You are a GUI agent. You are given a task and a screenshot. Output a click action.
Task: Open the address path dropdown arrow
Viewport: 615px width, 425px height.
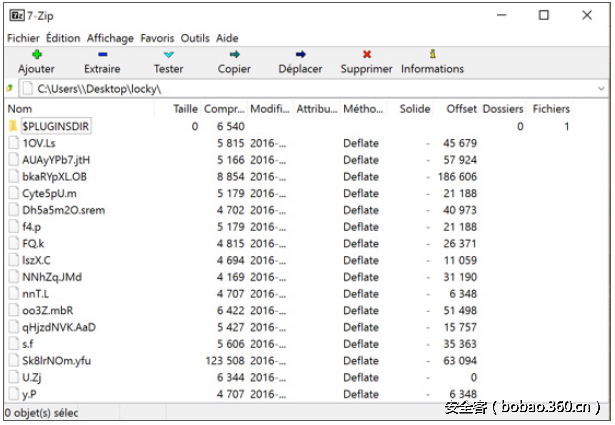point(600,89)
